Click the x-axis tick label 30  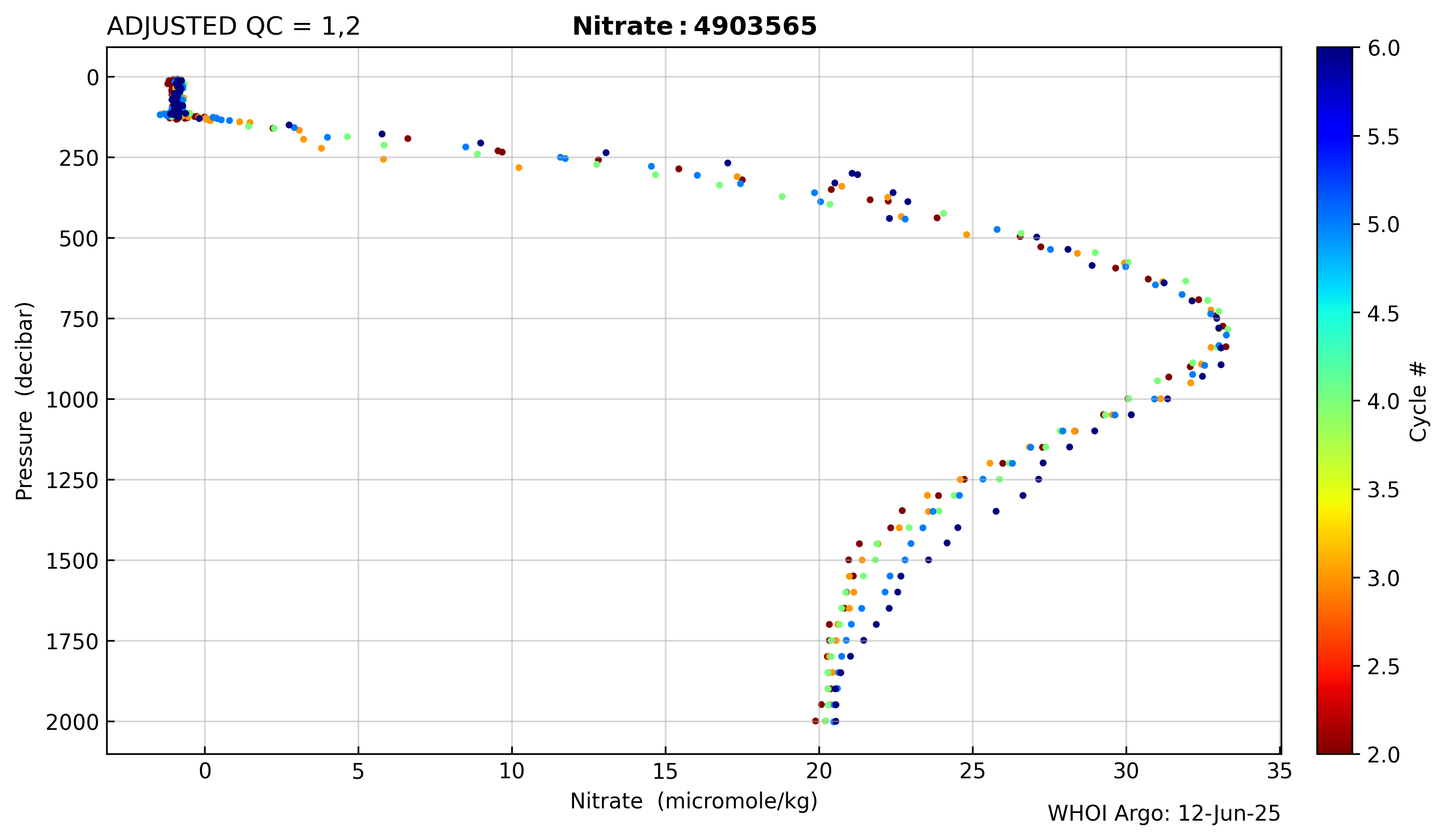[1126, 772]
